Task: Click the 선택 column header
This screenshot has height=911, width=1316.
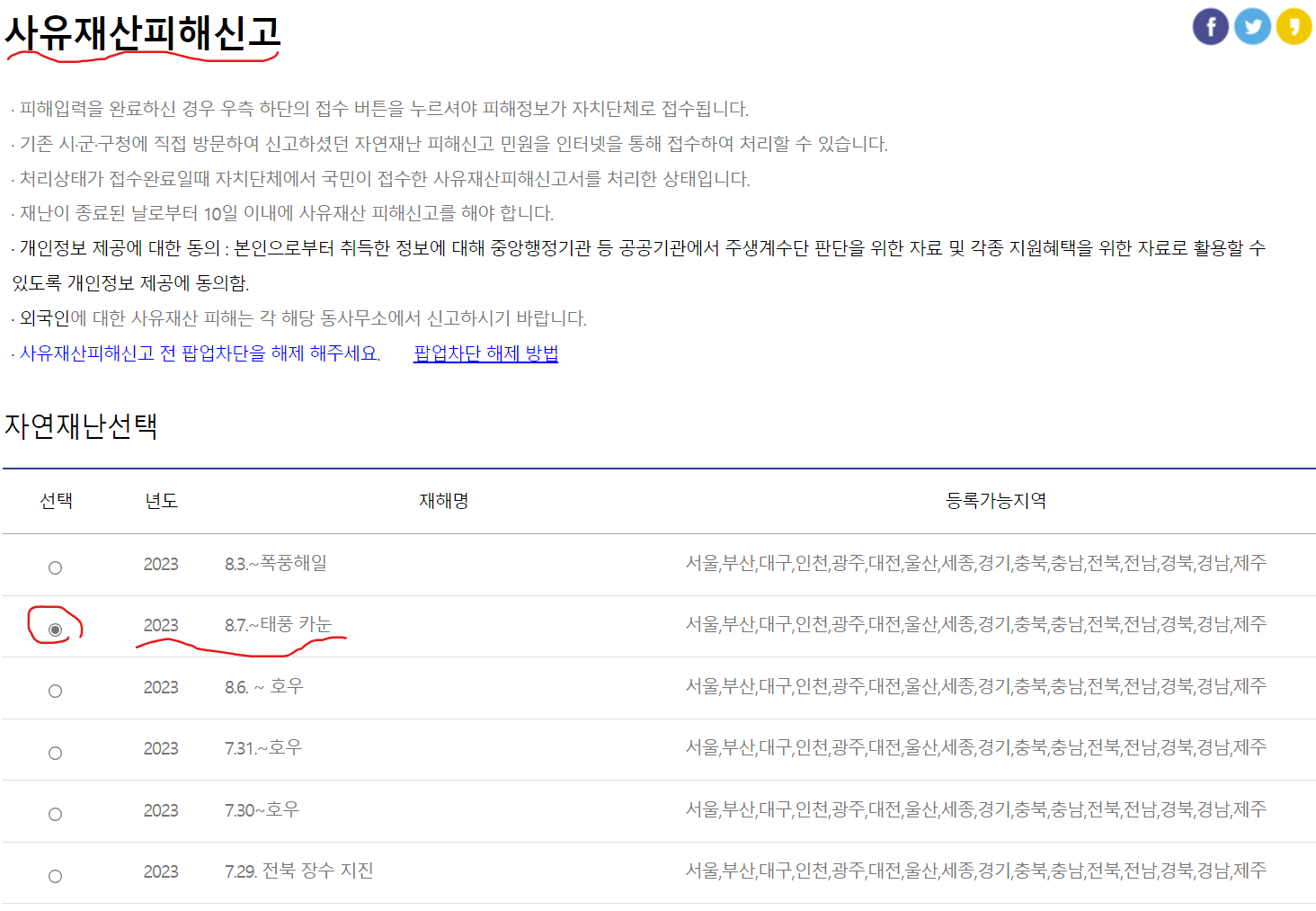Action: tap(58, 502)
